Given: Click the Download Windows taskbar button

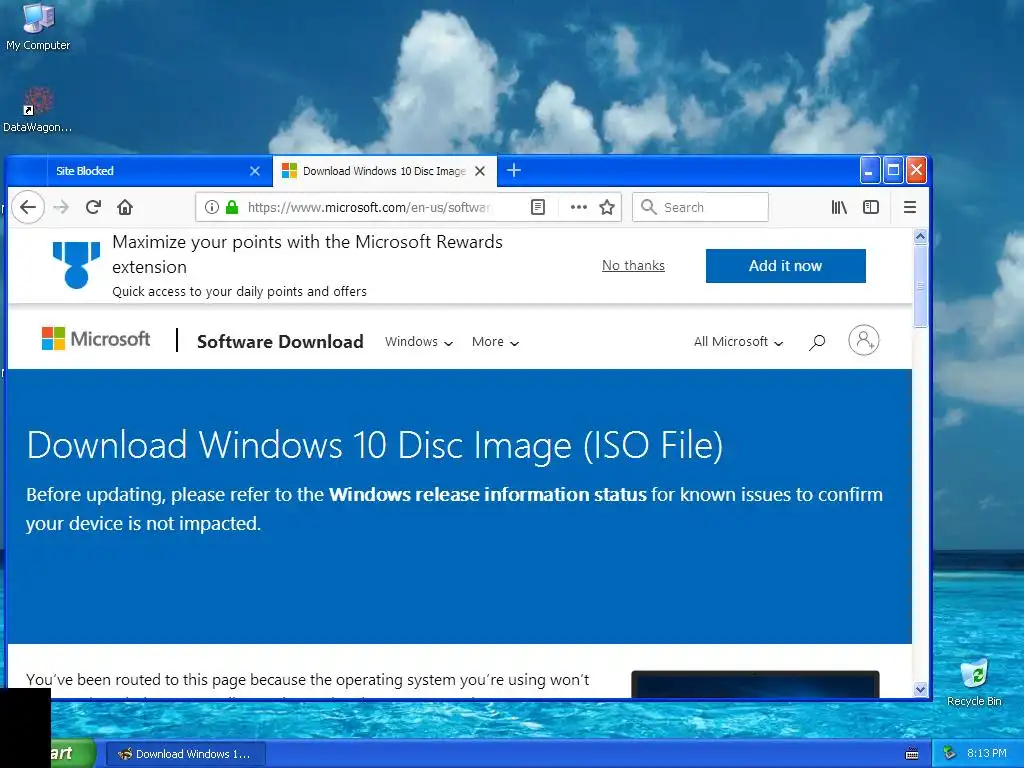Looking at the screenshot, I should pos(185,754).
